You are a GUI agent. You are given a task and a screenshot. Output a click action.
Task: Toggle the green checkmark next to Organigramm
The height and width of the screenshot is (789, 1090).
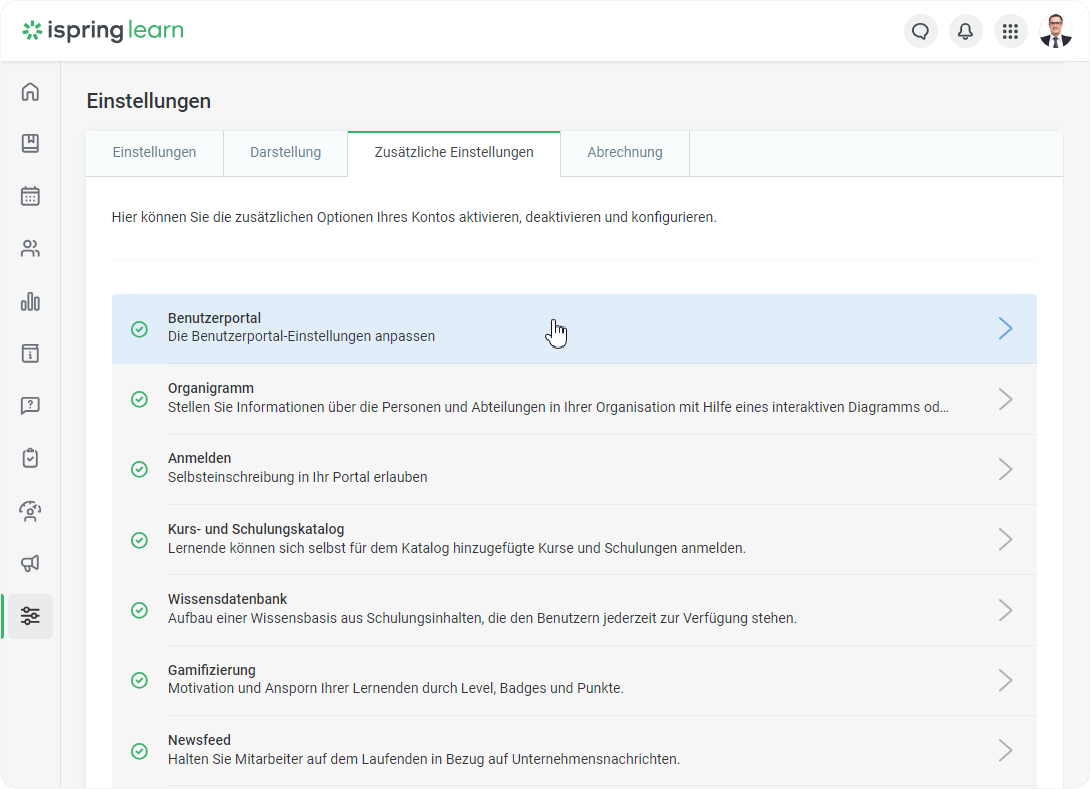coord(140,399)
